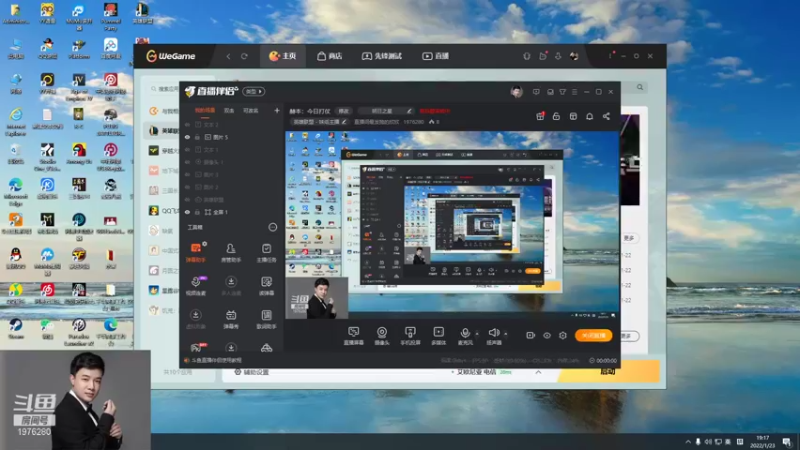Toggle visibility eye of 图片 3 layer
The height and width of the screenshot is (450, 800).
pos(187,174)
